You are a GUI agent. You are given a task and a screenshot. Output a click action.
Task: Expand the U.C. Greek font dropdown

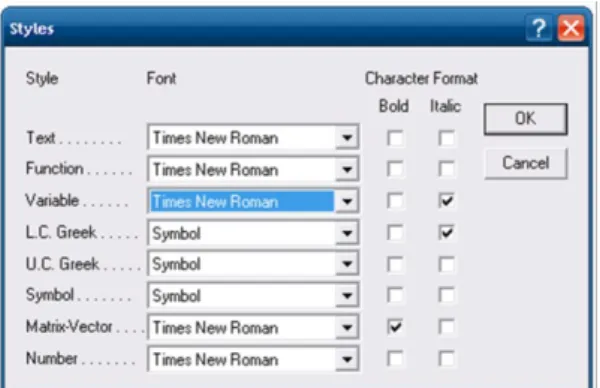point(347,264)
